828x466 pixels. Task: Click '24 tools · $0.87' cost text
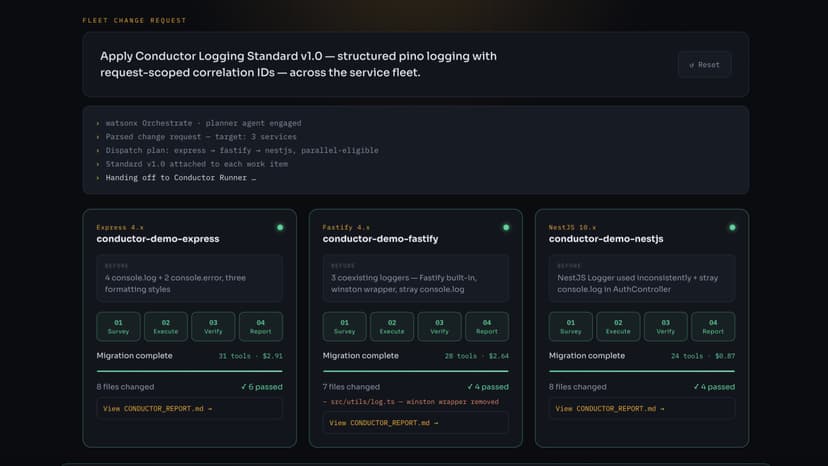tap(703, 356)
